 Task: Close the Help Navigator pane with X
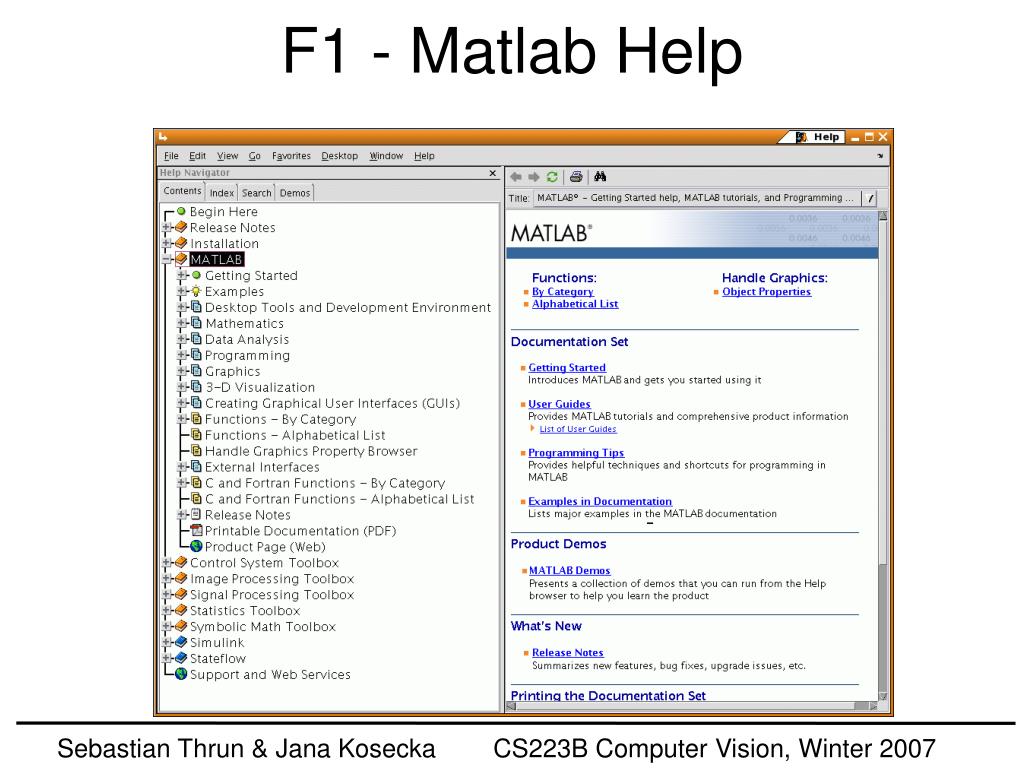(492, 173)
